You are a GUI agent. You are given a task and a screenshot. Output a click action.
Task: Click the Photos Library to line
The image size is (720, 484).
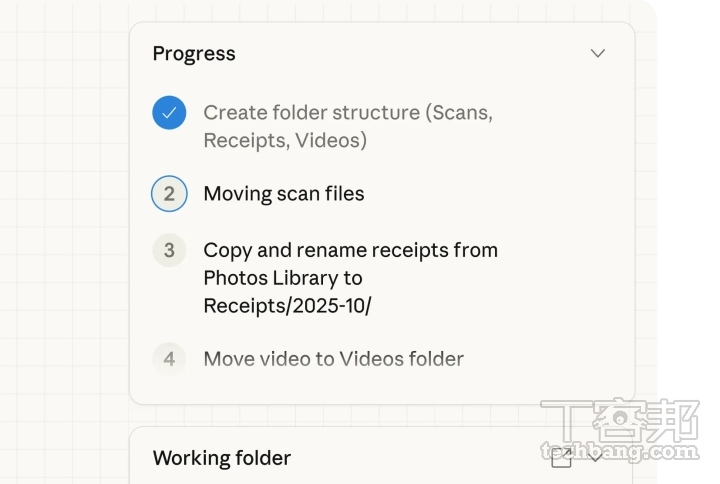click(283, 278)
